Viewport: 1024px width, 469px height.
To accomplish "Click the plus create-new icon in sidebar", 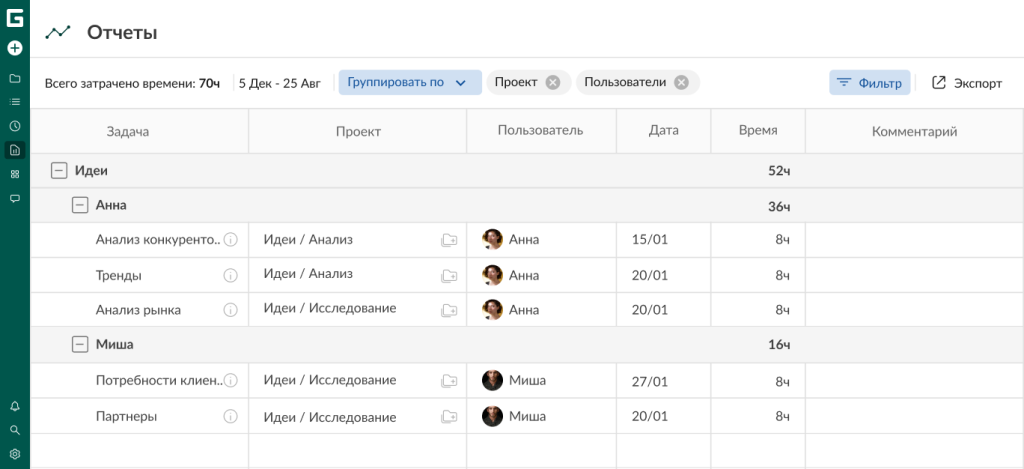I will (14, 48).
